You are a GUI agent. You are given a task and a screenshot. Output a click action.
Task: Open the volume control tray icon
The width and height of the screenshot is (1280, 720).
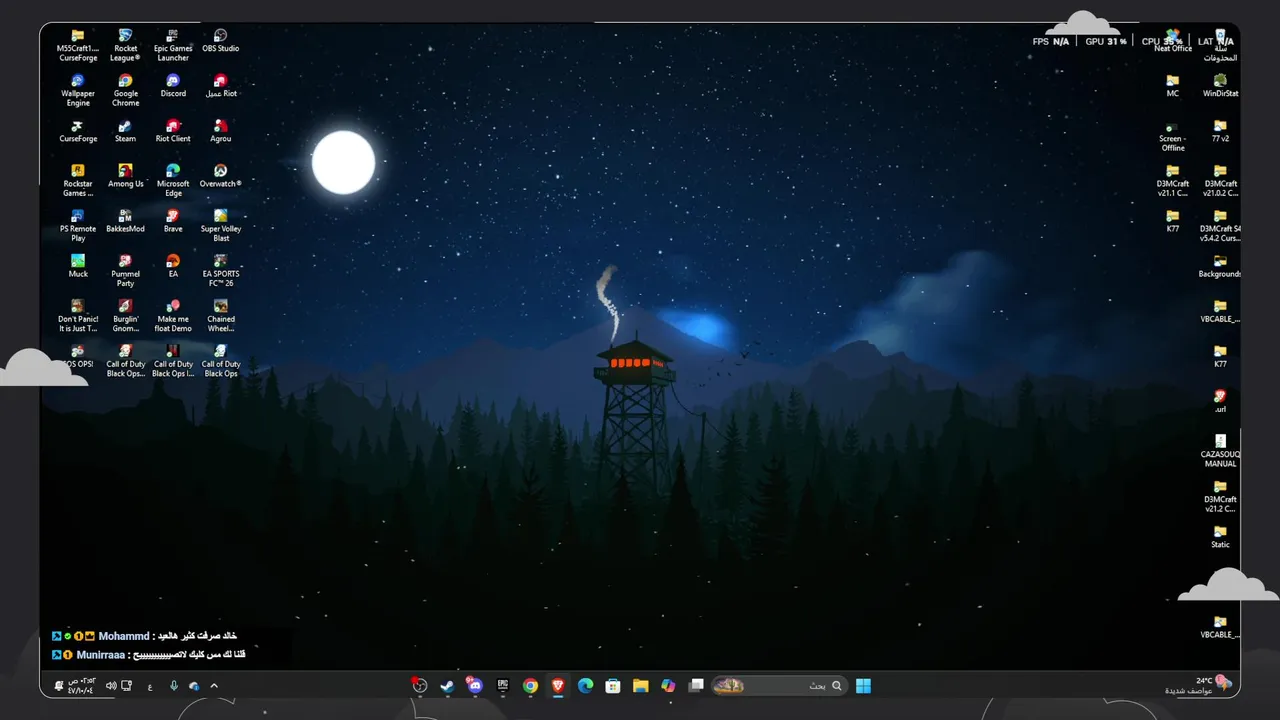click(111, 686)
